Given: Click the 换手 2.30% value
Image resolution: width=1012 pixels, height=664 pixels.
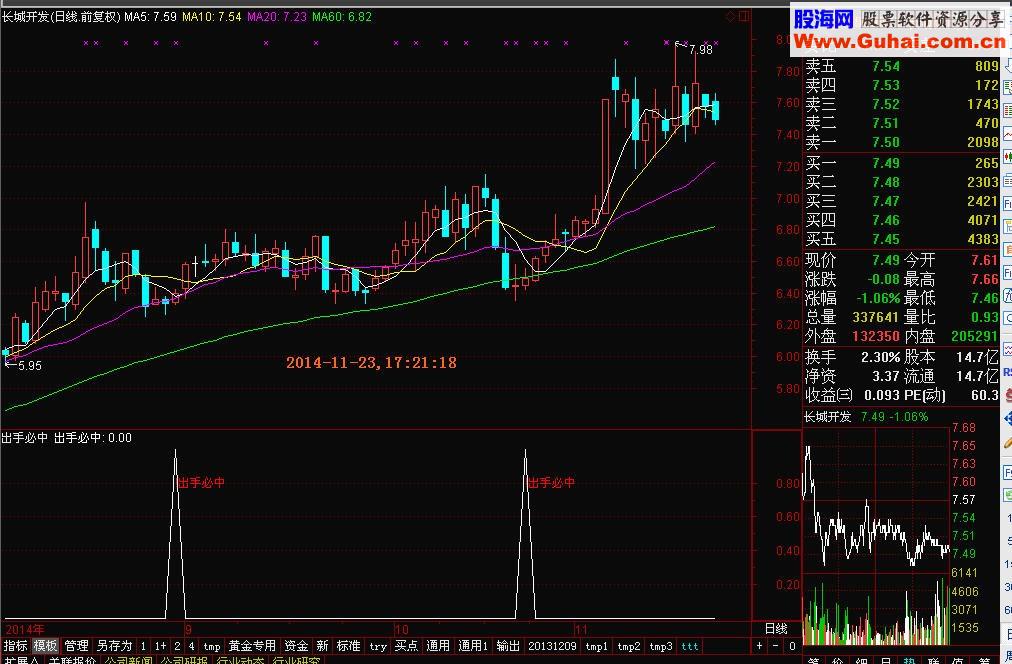Looking at the screenshot, I should coord(880,357).
